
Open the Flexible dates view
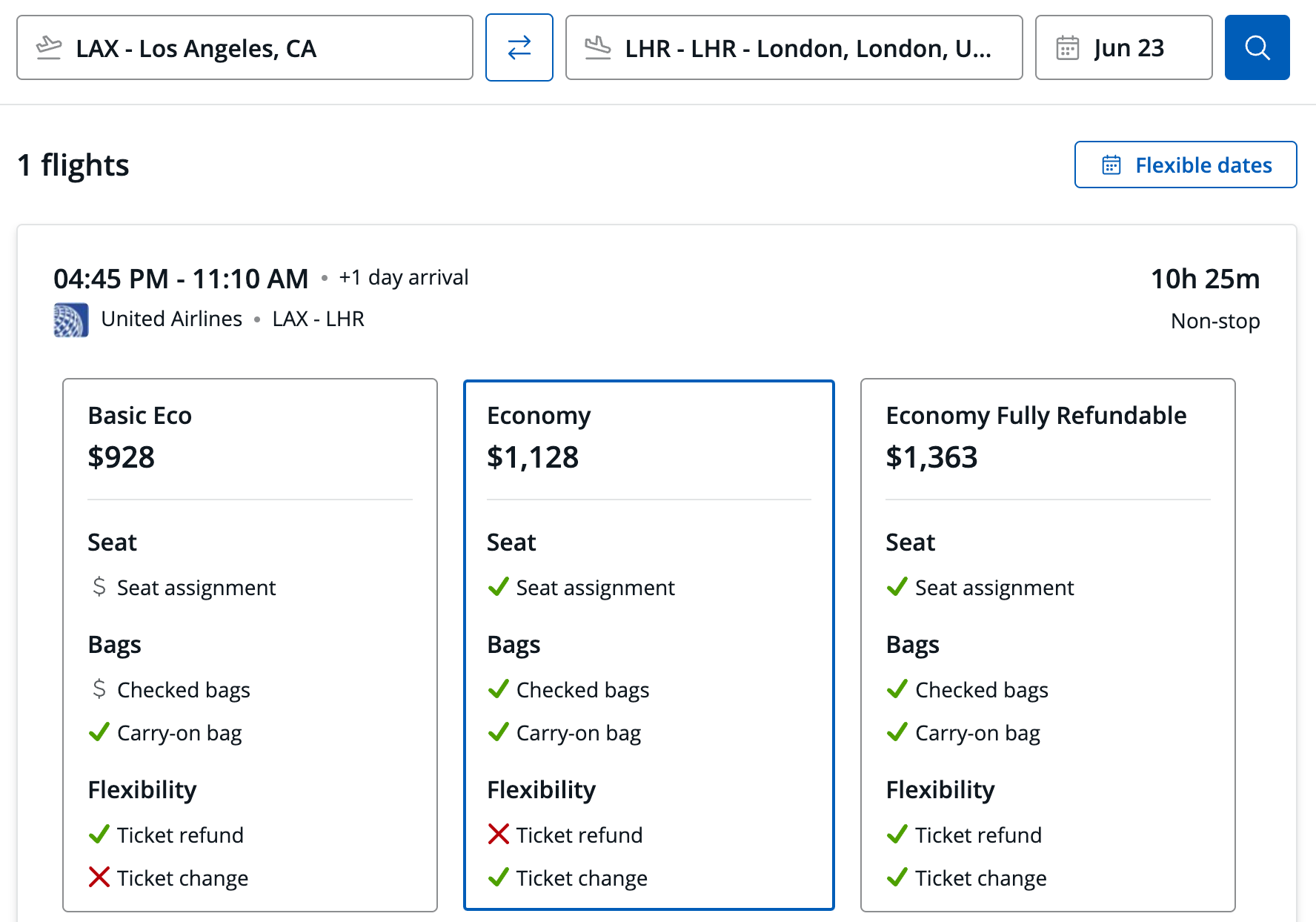click(x=1185, y=165)
